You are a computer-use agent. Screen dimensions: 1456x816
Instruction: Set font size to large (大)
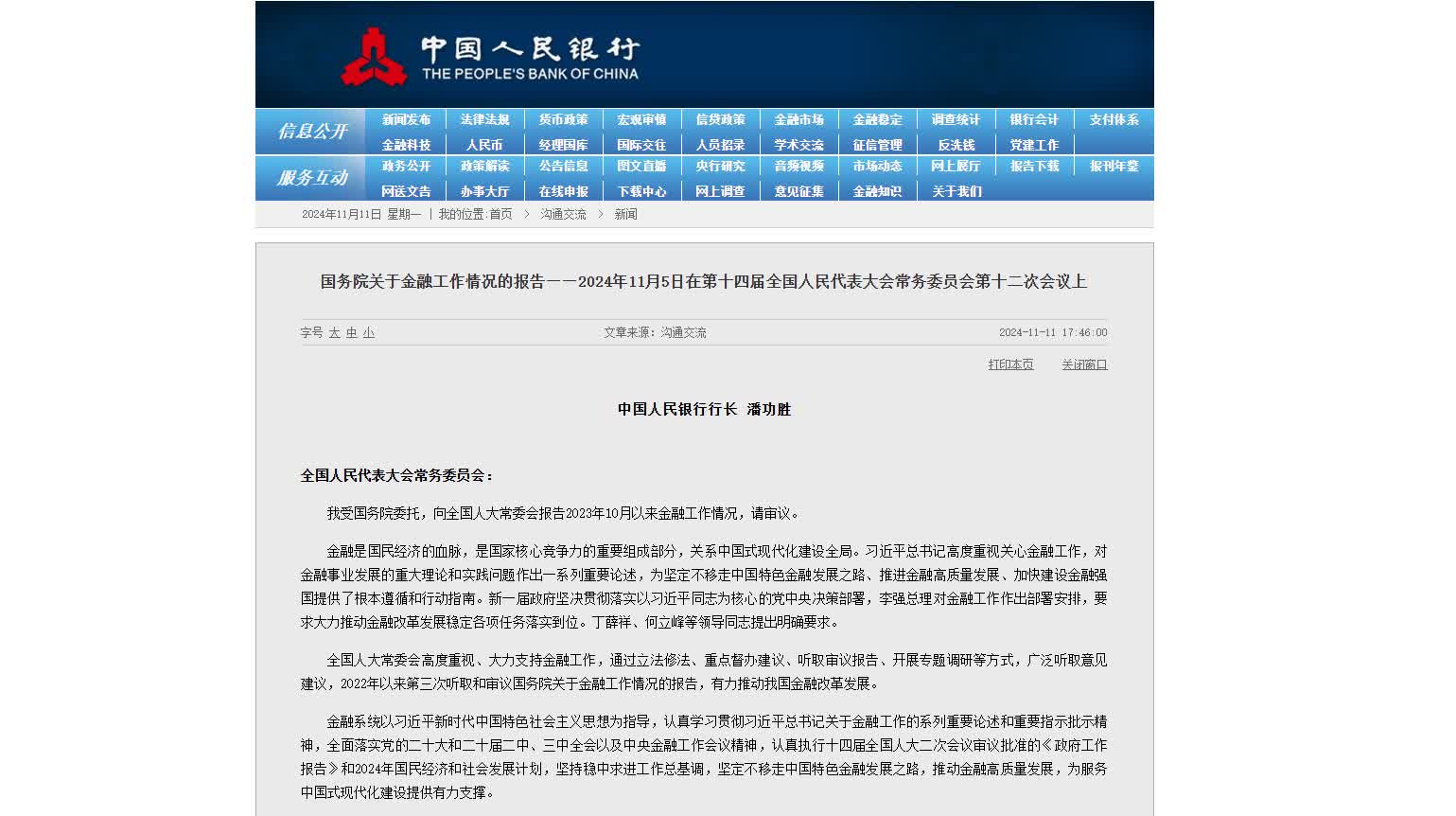(x=334, y=333)
